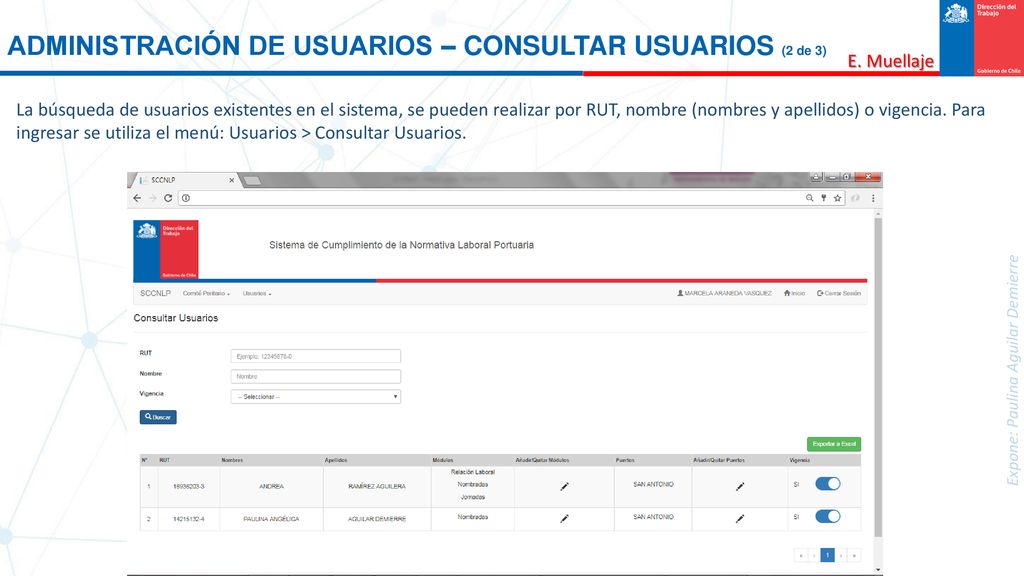The width and height of the screenshot is (1024, 576).
Task: Click the Apellidos column header
Action: 336,460
